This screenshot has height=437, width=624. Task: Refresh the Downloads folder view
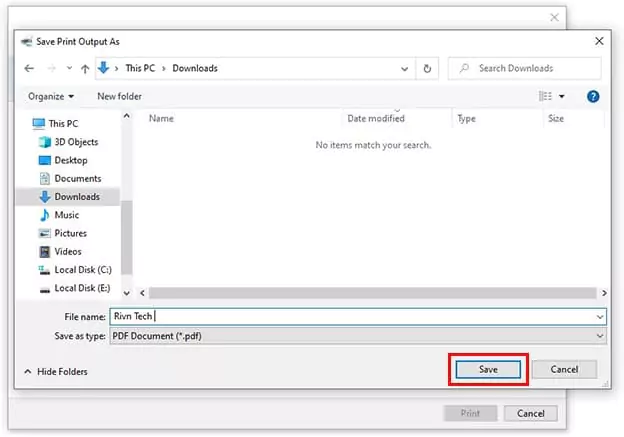[428, 69]
